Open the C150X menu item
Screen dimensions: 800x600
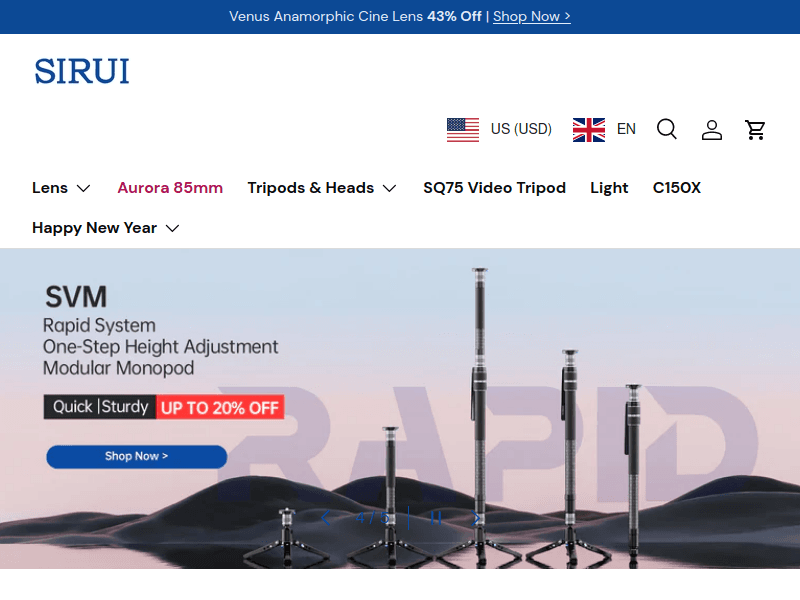coord(677,188)
